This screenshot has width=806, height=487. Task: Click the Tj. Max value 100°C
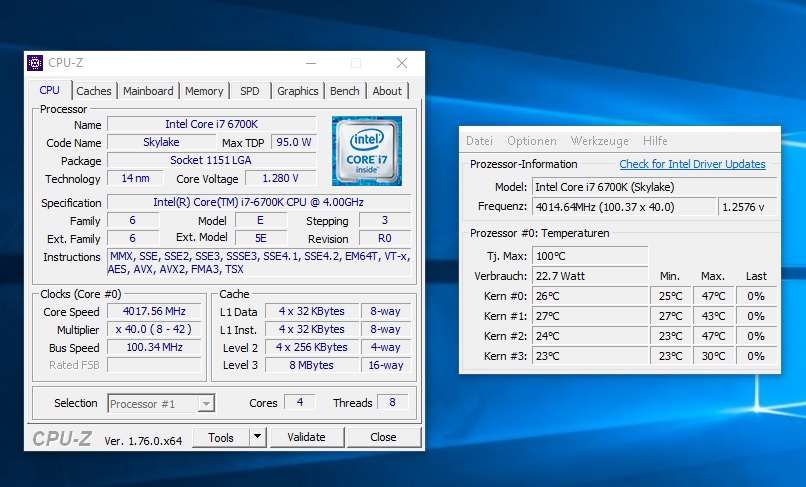590,256
